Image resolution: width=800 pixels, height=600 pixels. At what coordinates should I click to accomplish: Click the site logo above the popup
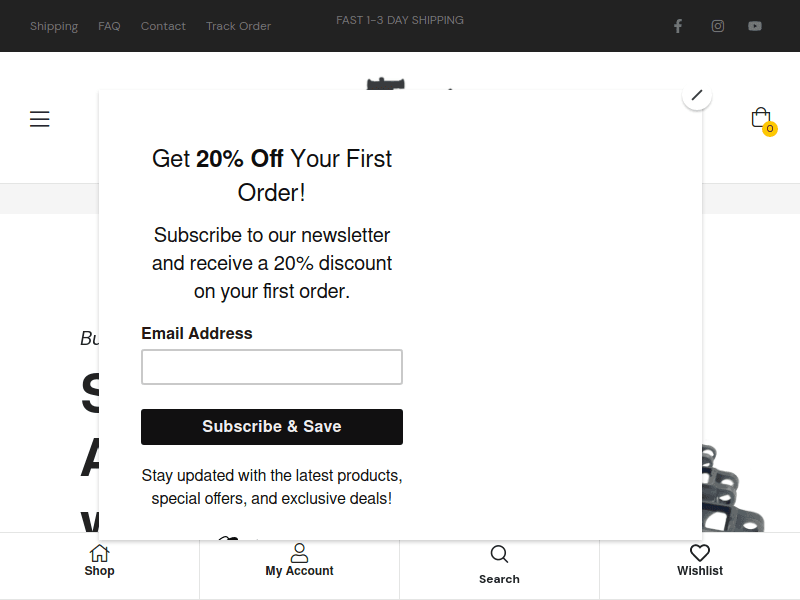pos(385,82)
